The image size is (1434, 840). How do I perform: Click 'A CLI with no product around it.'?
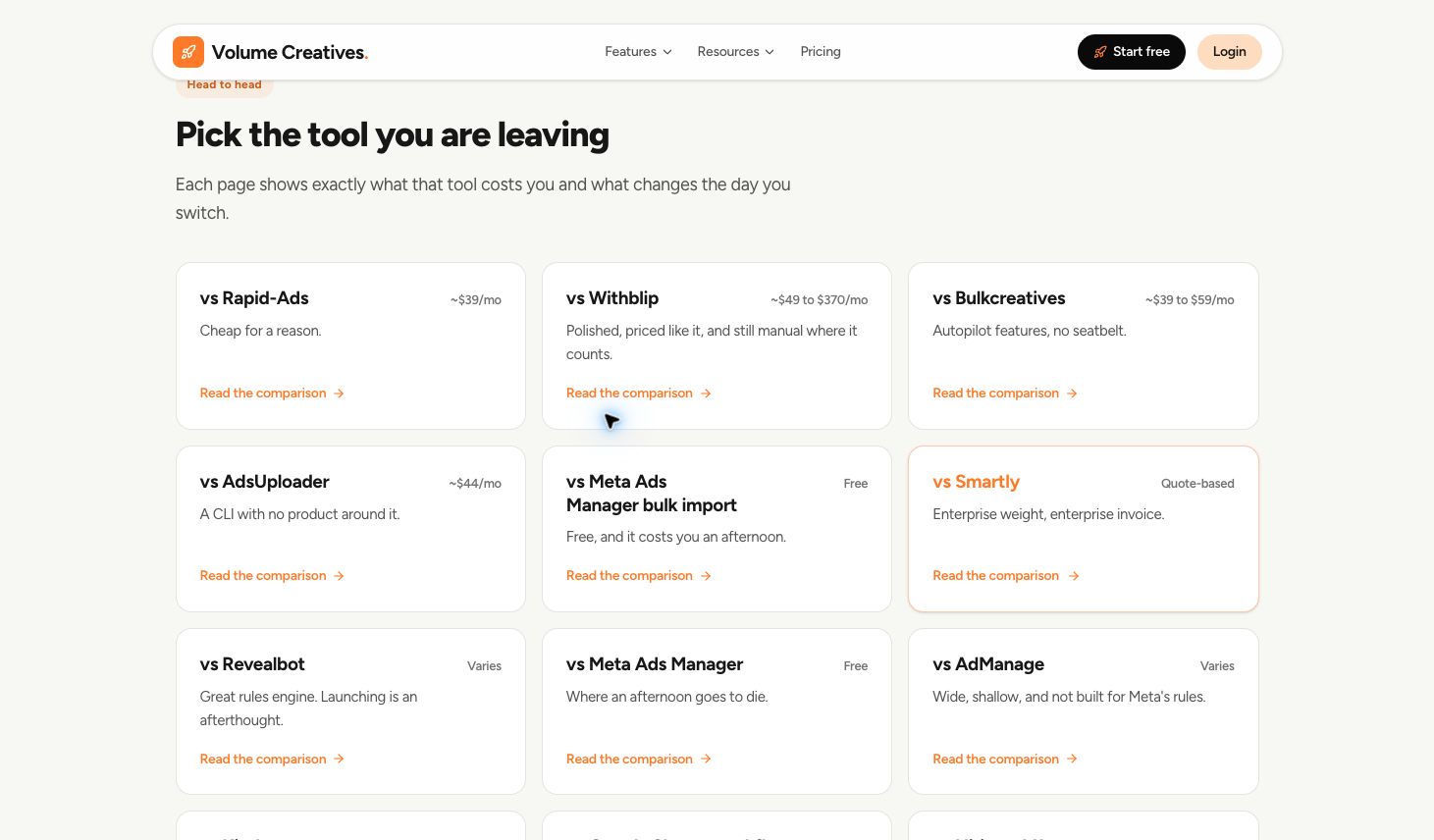click(300, 514)
